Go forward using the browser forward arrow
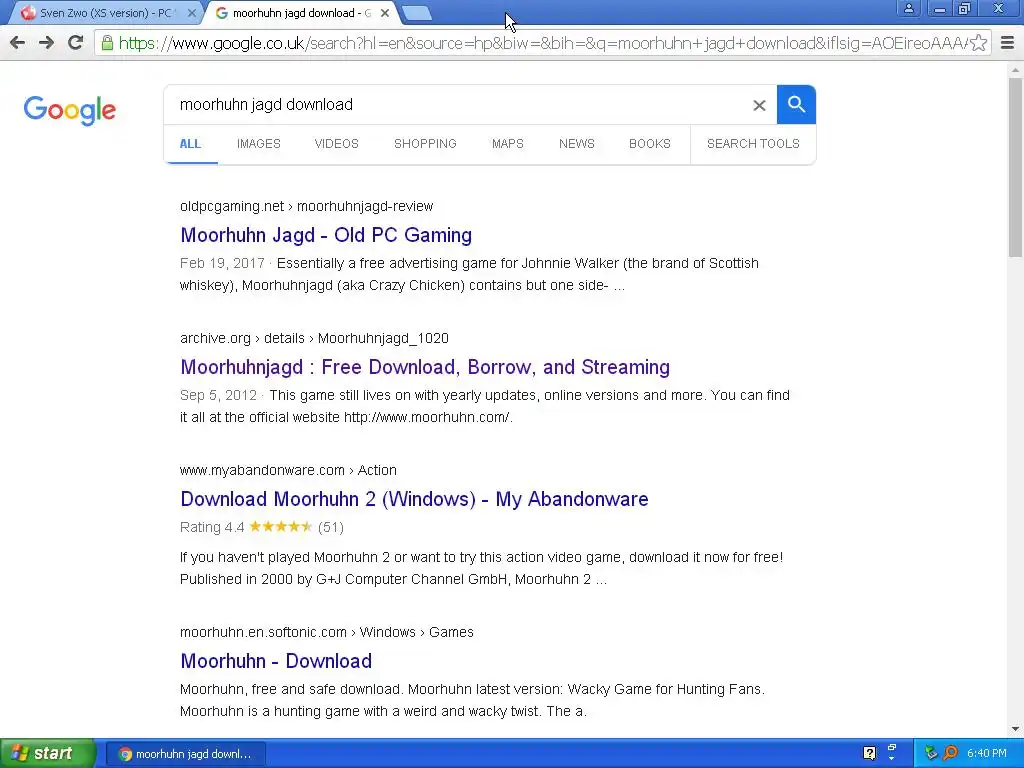Screen dimensions: 1024x768 (x=46, y=43)
